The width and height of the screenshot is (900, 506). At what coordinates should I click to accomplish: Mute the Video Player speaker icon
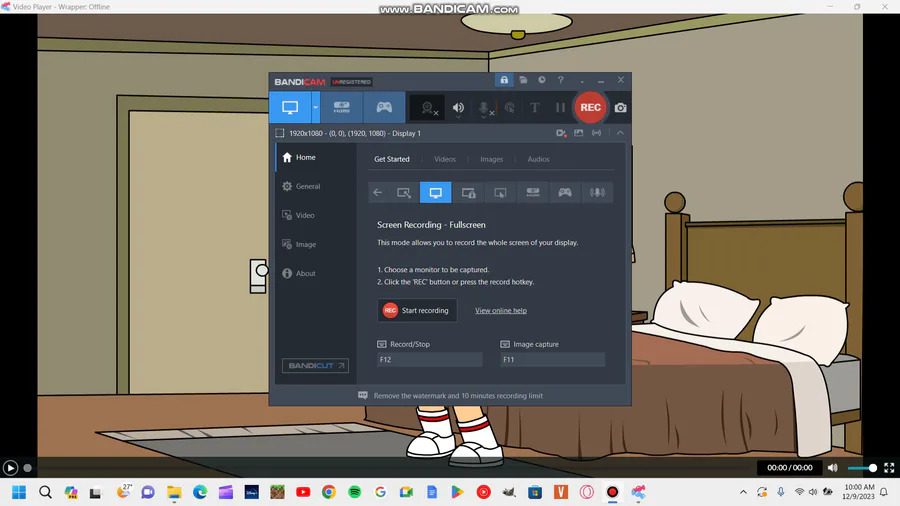(x=833, y=468)
